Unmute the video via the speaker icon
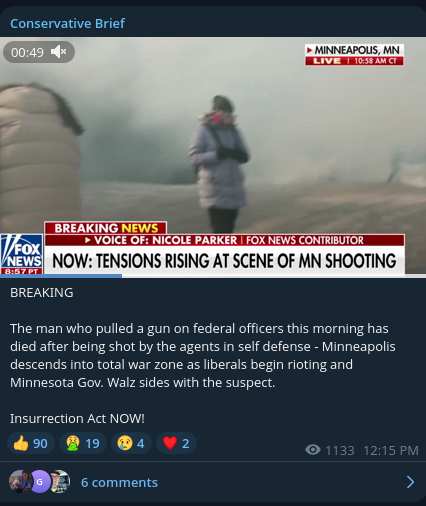Screen dimensions: 426x506 [59, 52]
